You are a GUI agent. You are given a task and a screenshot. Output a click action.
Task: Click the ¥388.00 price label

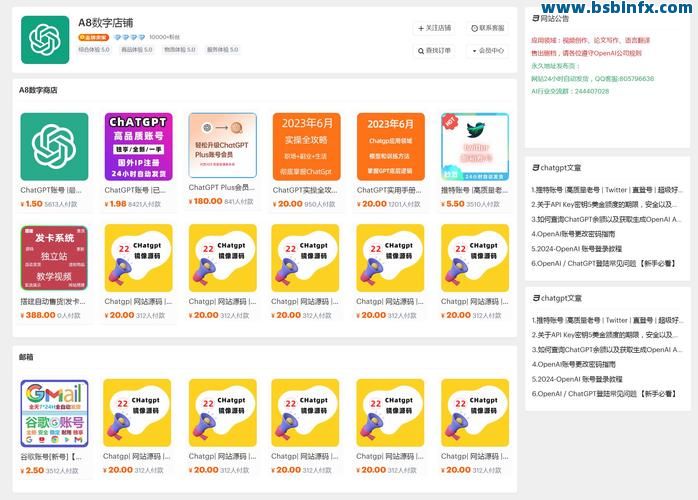(x=38, y=315)
